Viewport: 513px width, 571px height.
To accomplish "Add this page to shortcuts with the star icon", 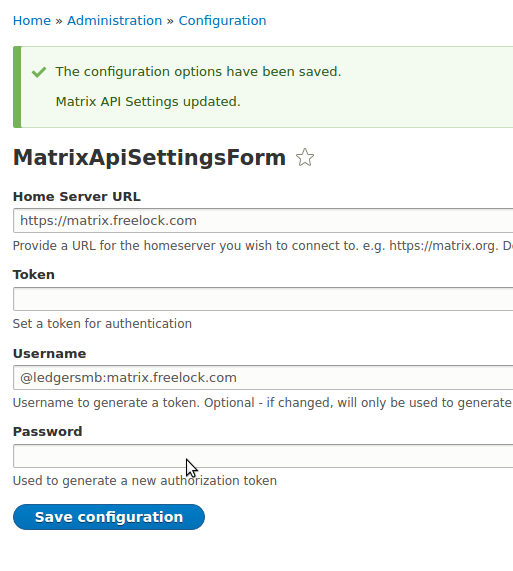I will coord(305,157).
